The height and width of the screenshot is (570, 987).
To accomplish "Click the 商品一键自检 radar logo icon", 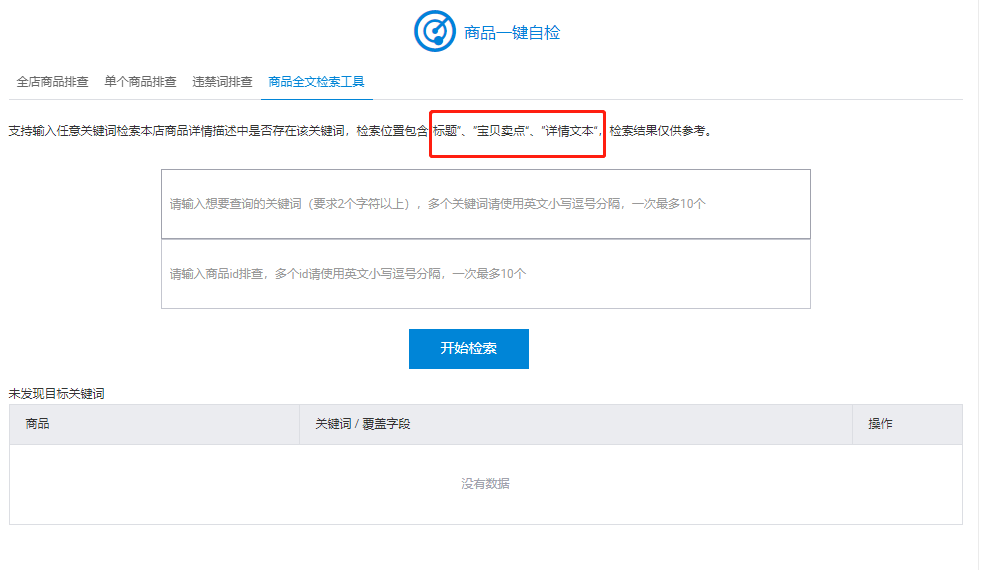I will click(435, 32).
